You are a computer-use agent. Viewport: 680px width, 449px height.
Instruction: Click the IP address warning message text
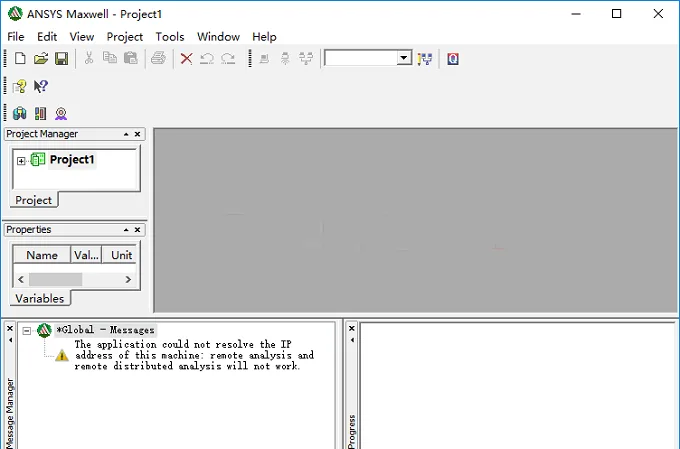pyautogui.click(x=194, y=355)
